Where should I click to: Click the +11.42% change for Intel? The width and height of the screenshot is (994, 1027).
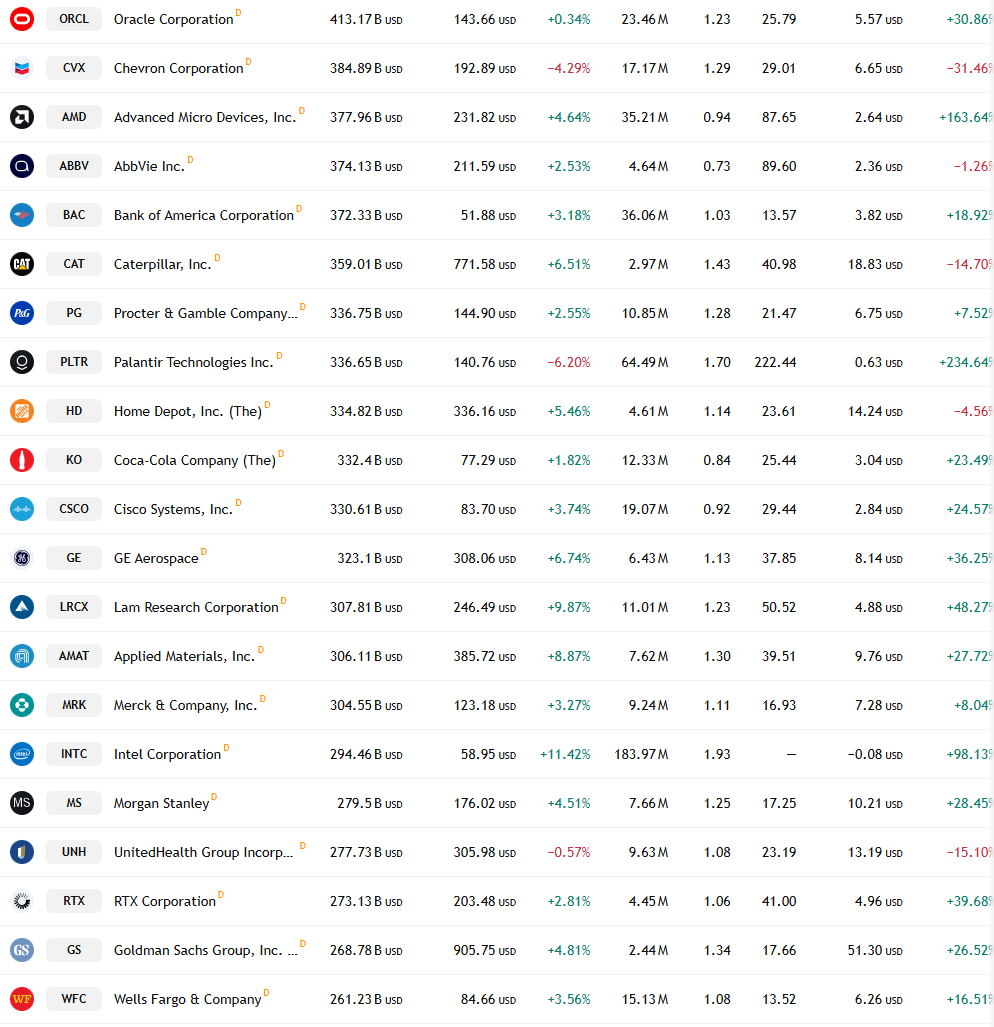tap(565, 755)
